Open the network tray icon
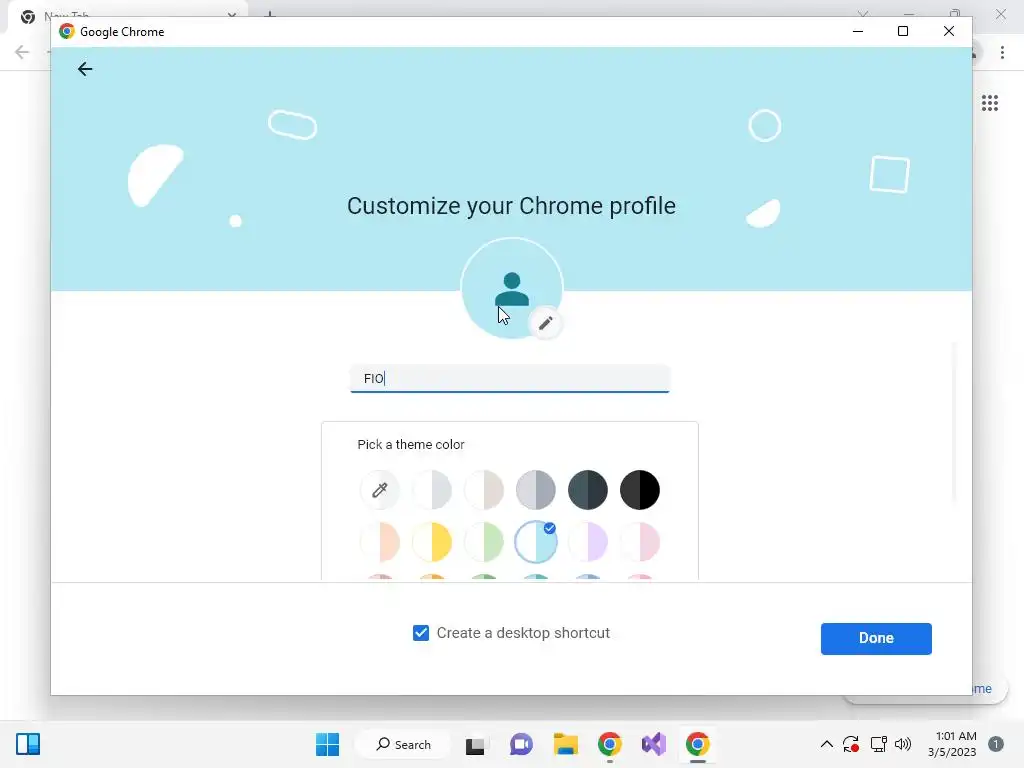 [878, 744]
